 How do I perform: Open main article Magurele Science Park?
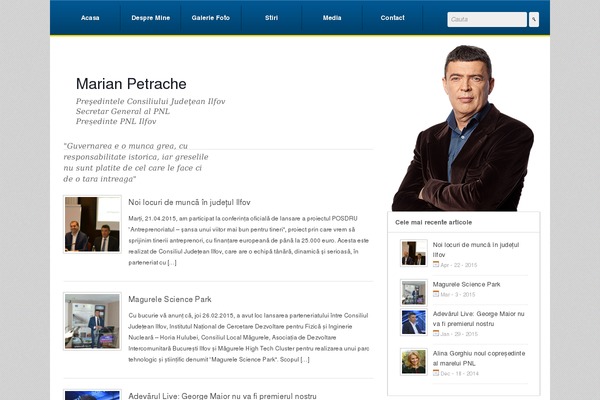[170, 299]
